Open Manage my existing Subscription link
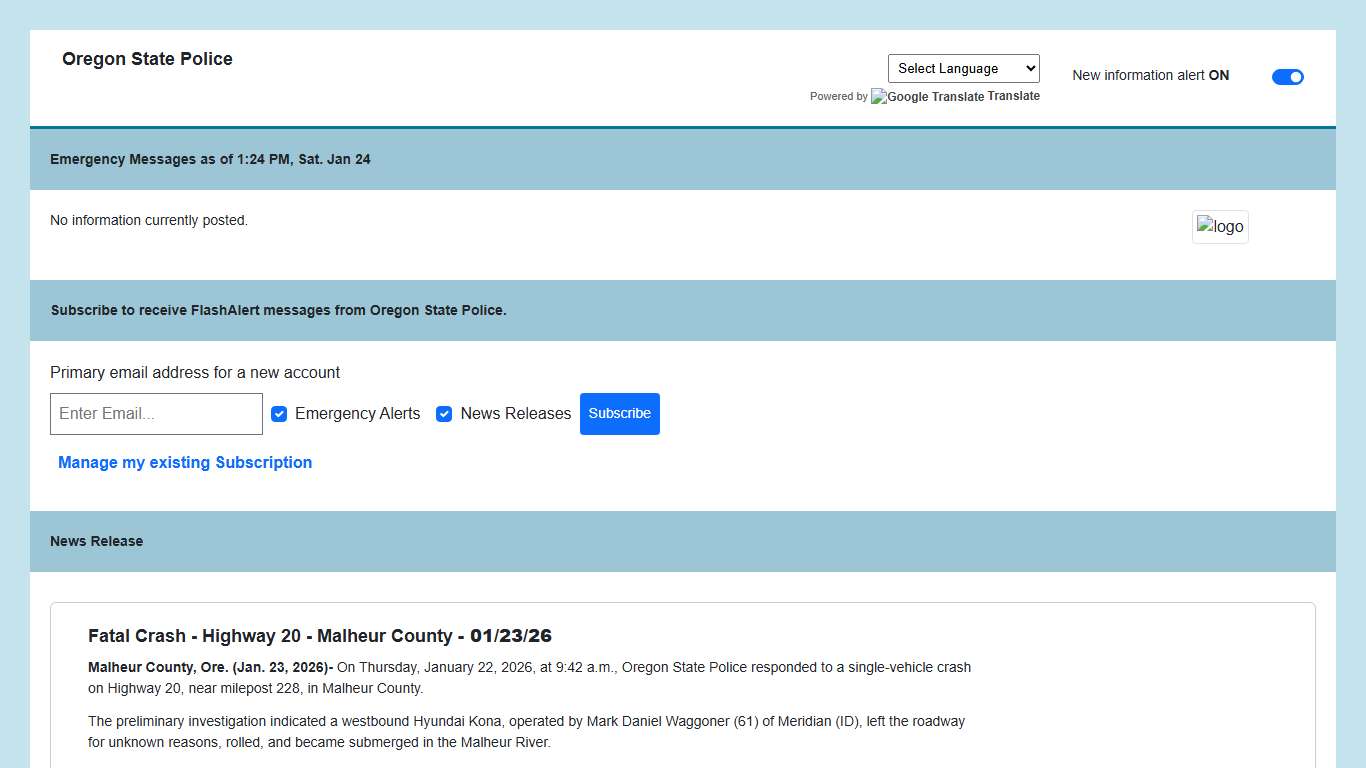Viewport: 1366px width, 768px height. [x=185, y=462]
